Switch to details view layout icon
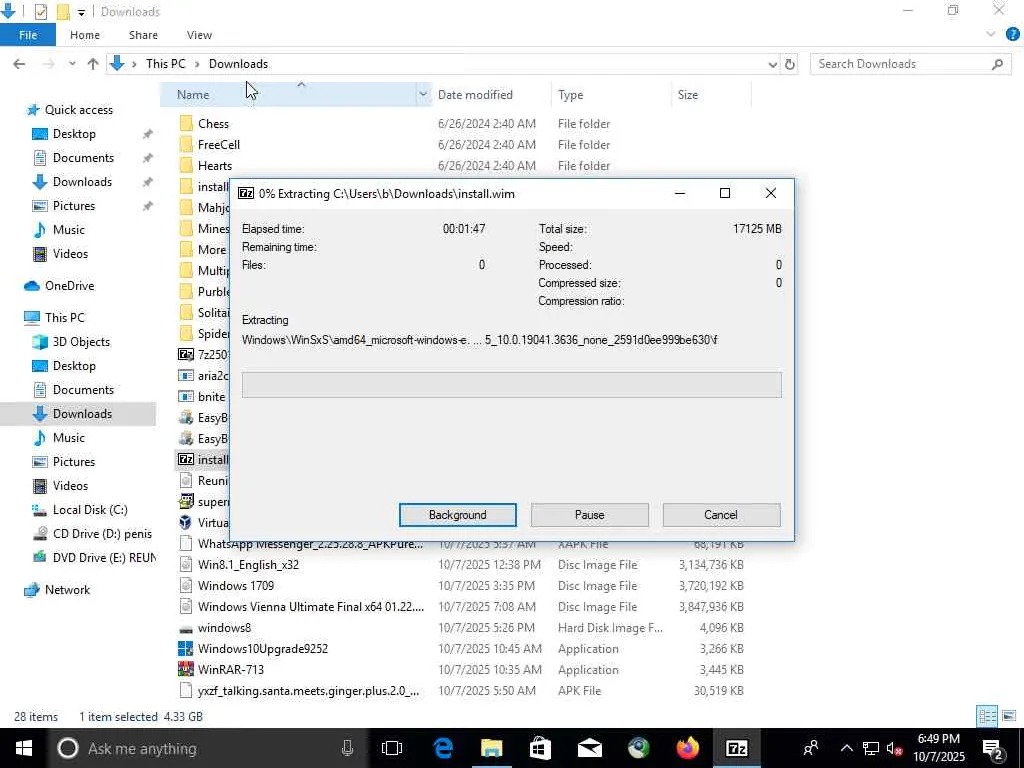This screenshot has width=1024, height=768. pos(987,716)
